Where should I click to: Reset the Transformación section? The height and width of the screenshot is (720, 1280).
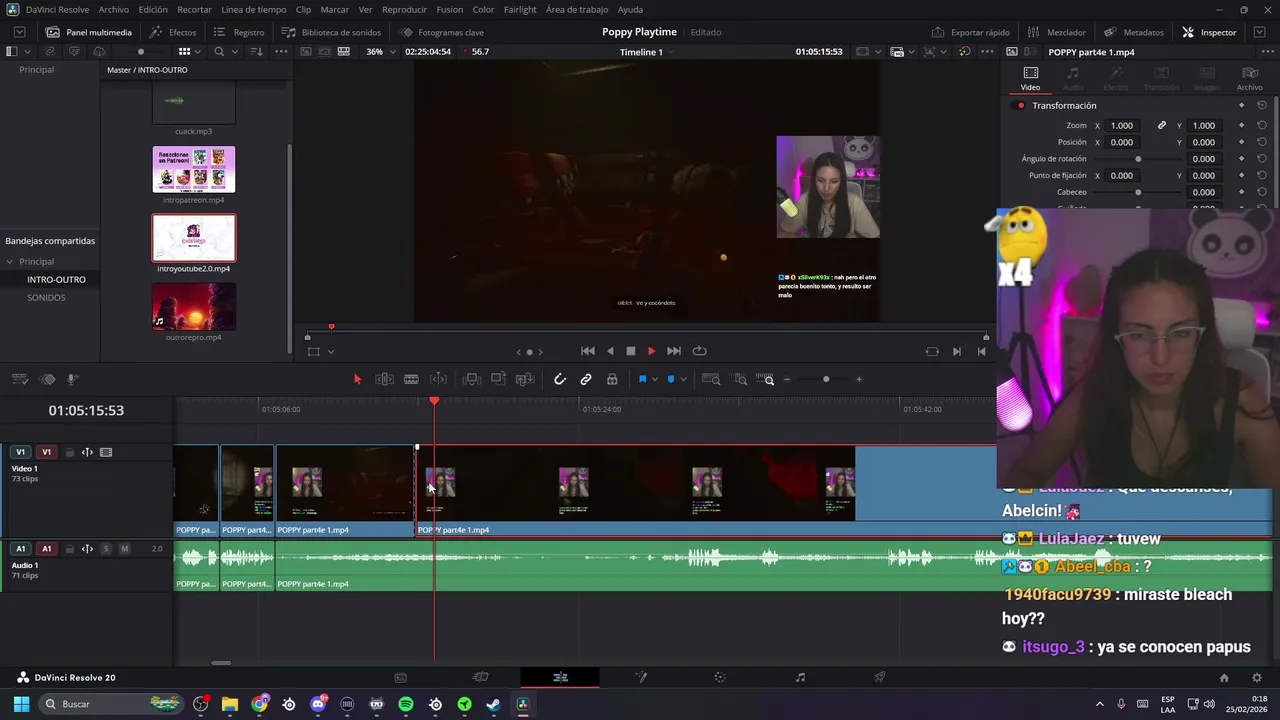pyautogui.click(x=1262, y=105)
